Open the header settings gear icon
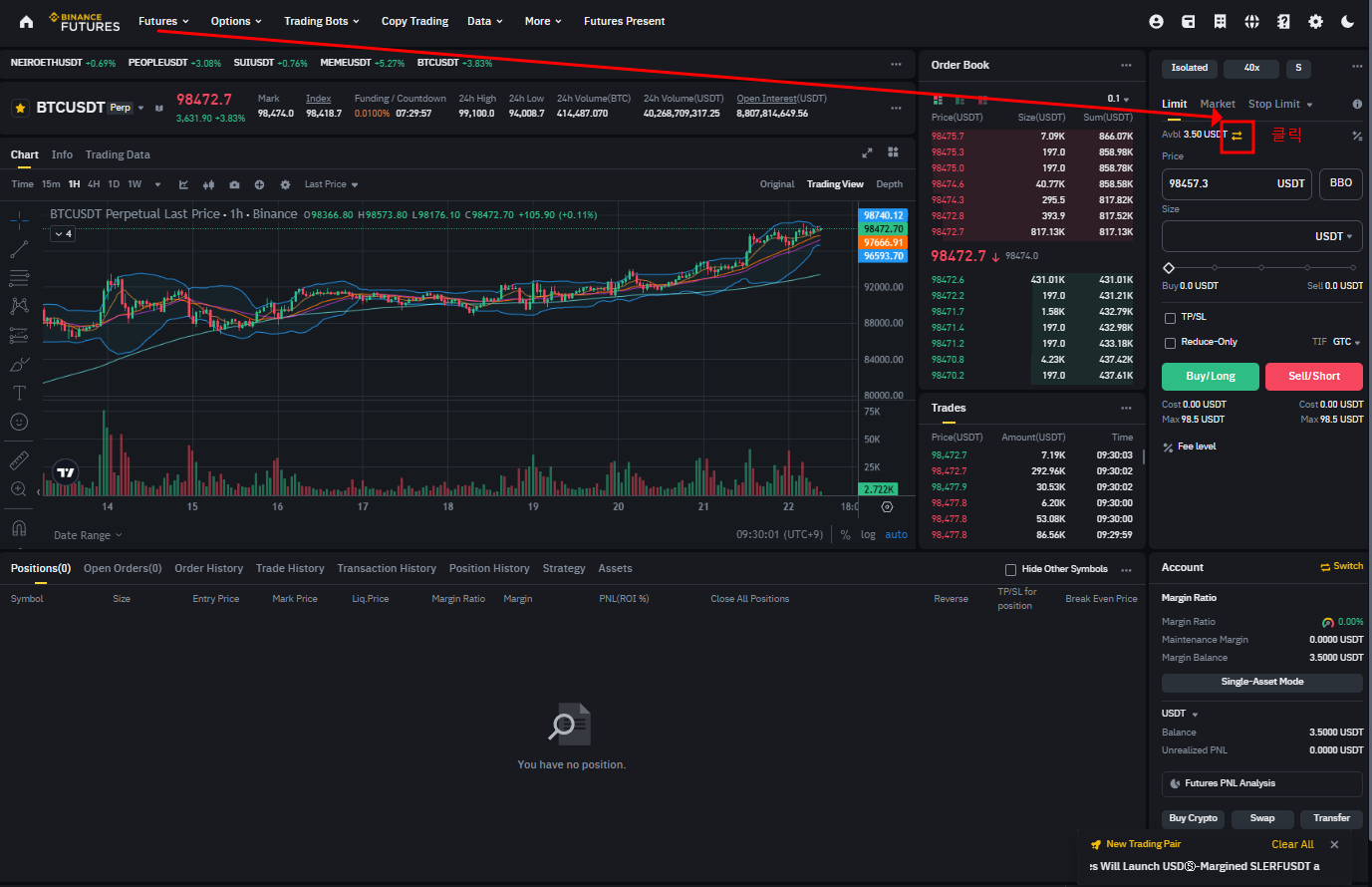Viewport: 1372px width, 887px height. (1315, 21)
